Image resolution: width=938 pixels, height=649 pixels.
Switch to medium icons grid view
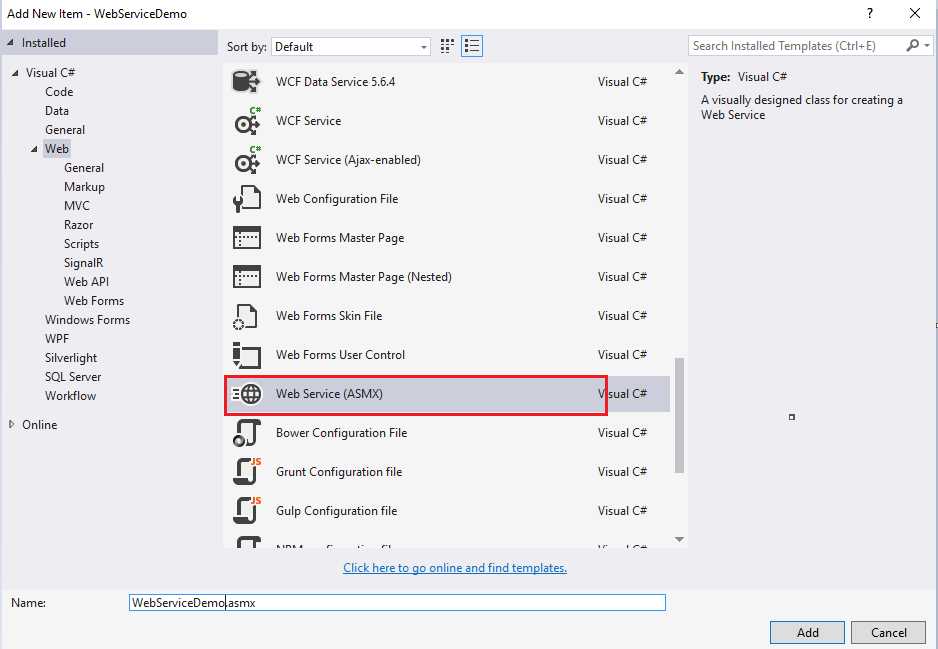447,46
